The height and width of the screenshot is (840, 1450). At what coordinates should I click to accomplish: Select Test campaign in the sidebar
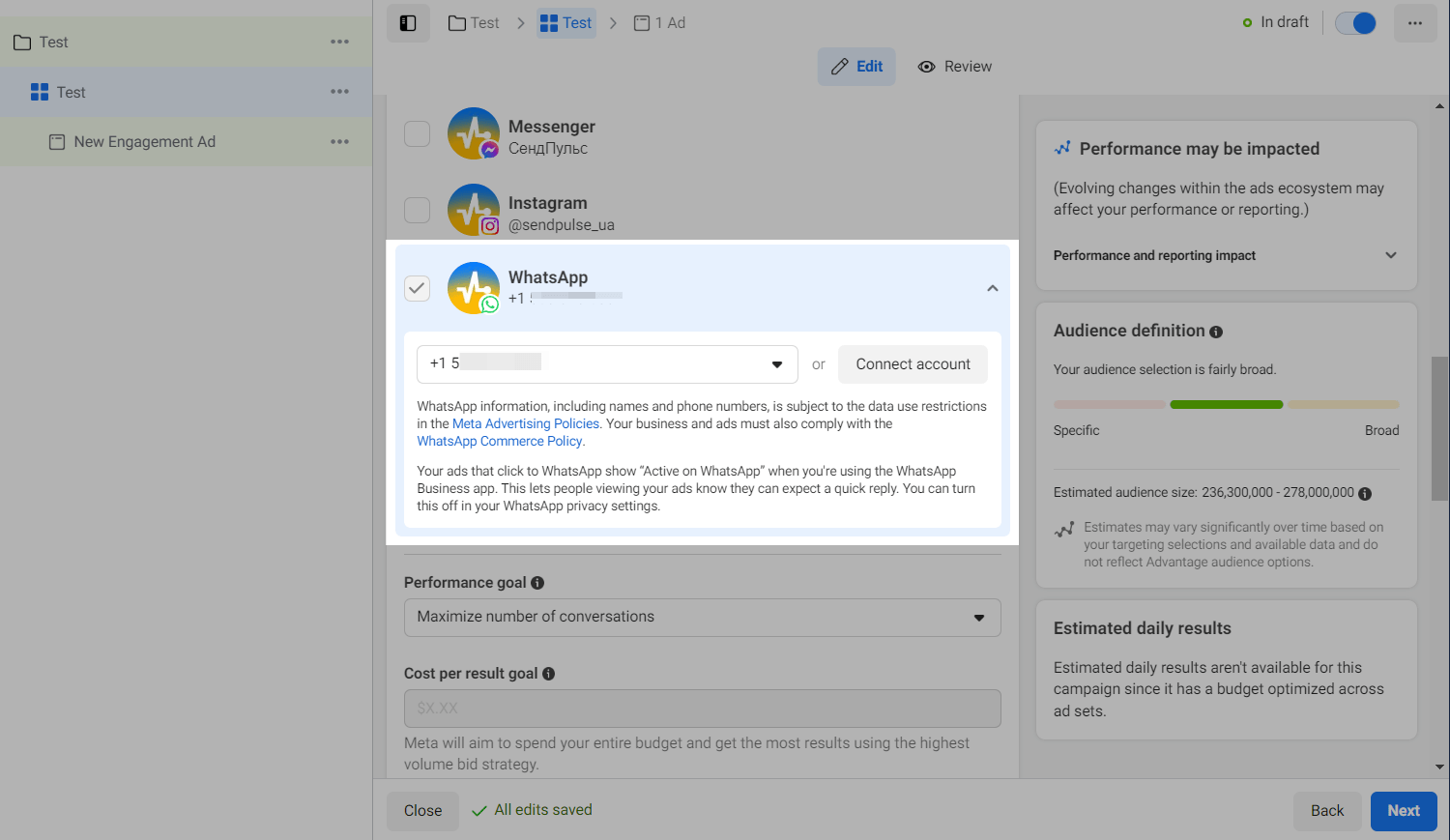click(54, 43)
